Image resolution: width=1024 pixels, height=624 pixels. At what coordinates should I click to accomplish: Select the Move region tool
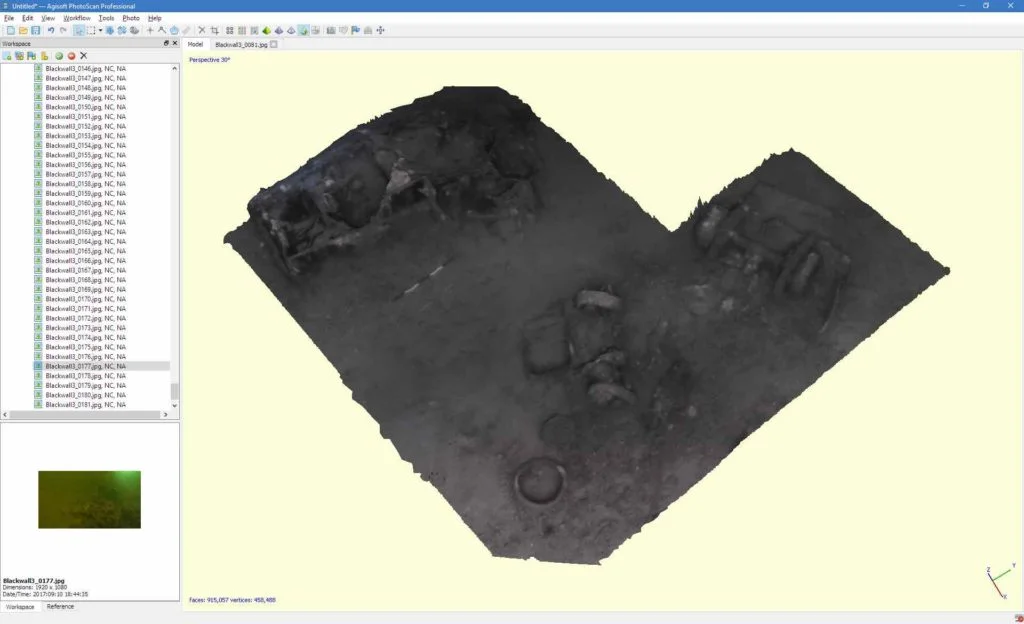[x=110, y=30]
